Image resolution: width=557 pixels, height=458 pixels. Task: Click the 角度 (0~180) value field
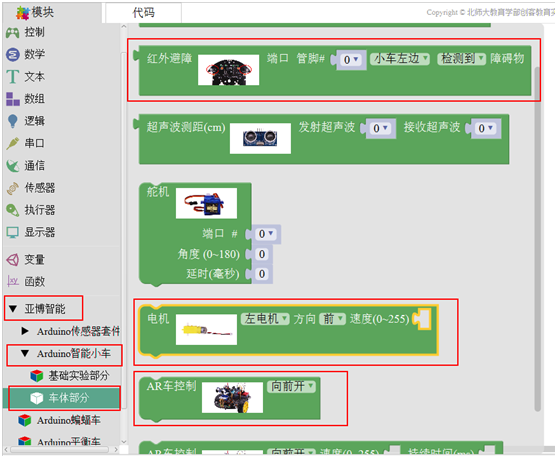point(262,254)
